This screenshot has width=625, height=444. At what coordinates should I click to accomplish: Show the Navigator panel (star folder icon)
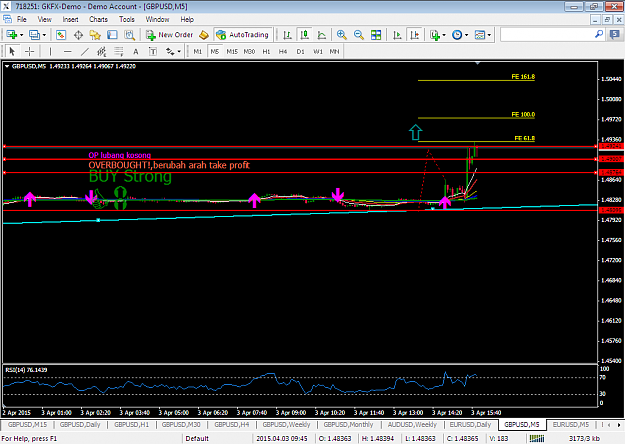(x=95, y=35)
